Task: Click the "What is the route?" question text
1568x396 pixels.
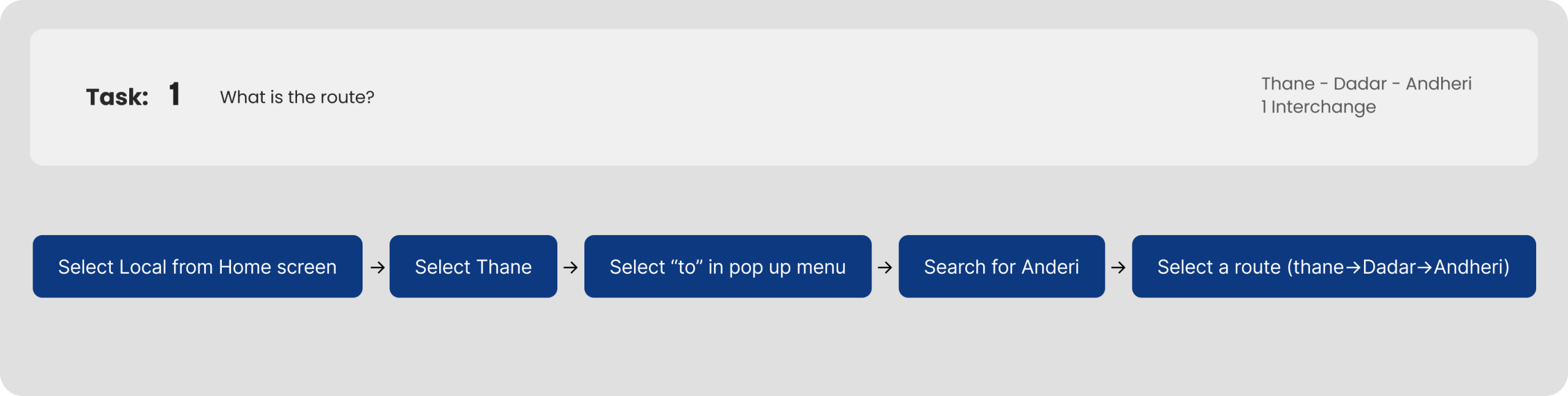Action: (297, 97)
